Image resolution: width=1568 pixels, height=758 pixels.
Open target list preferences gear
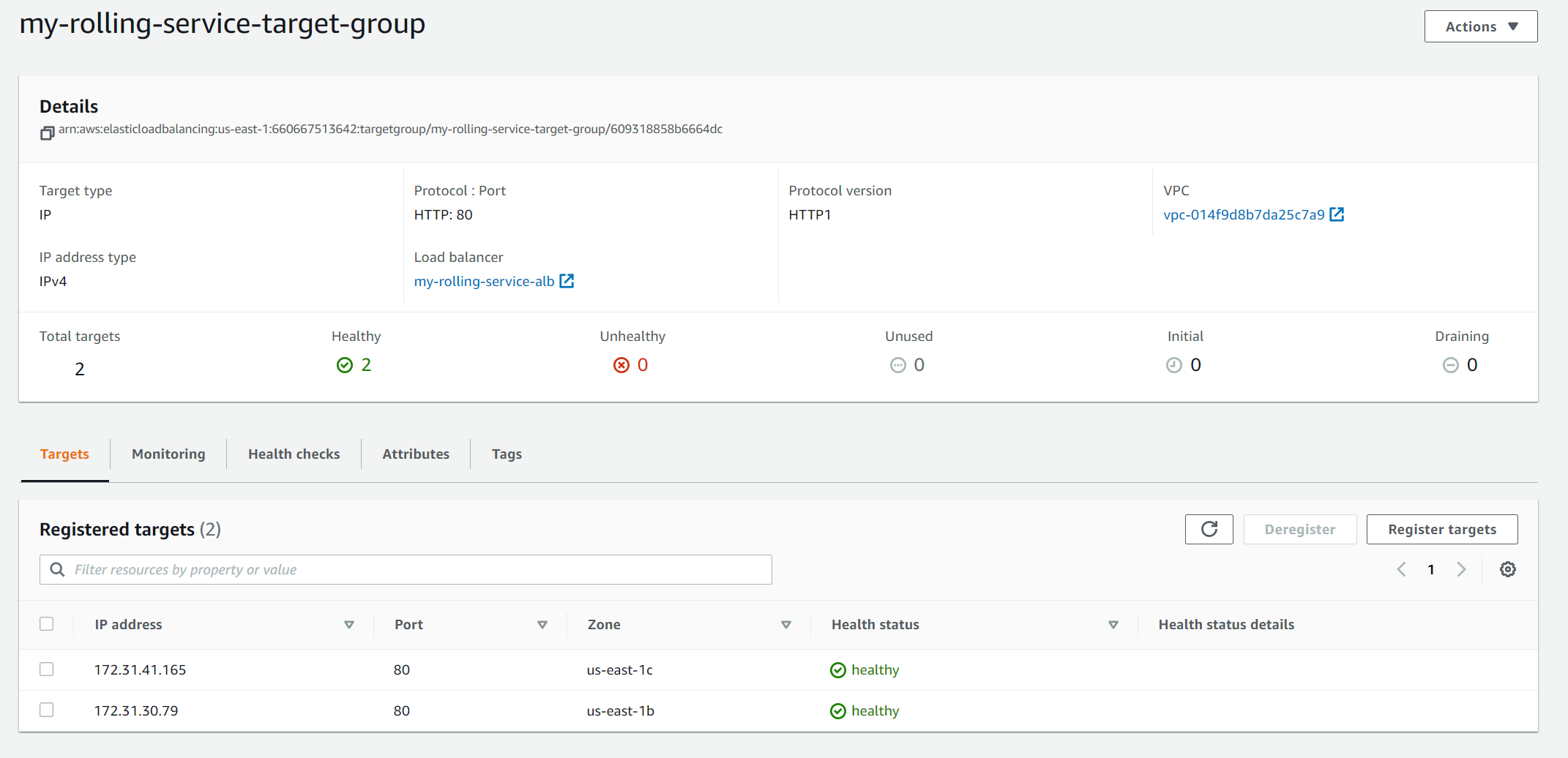1507,568
